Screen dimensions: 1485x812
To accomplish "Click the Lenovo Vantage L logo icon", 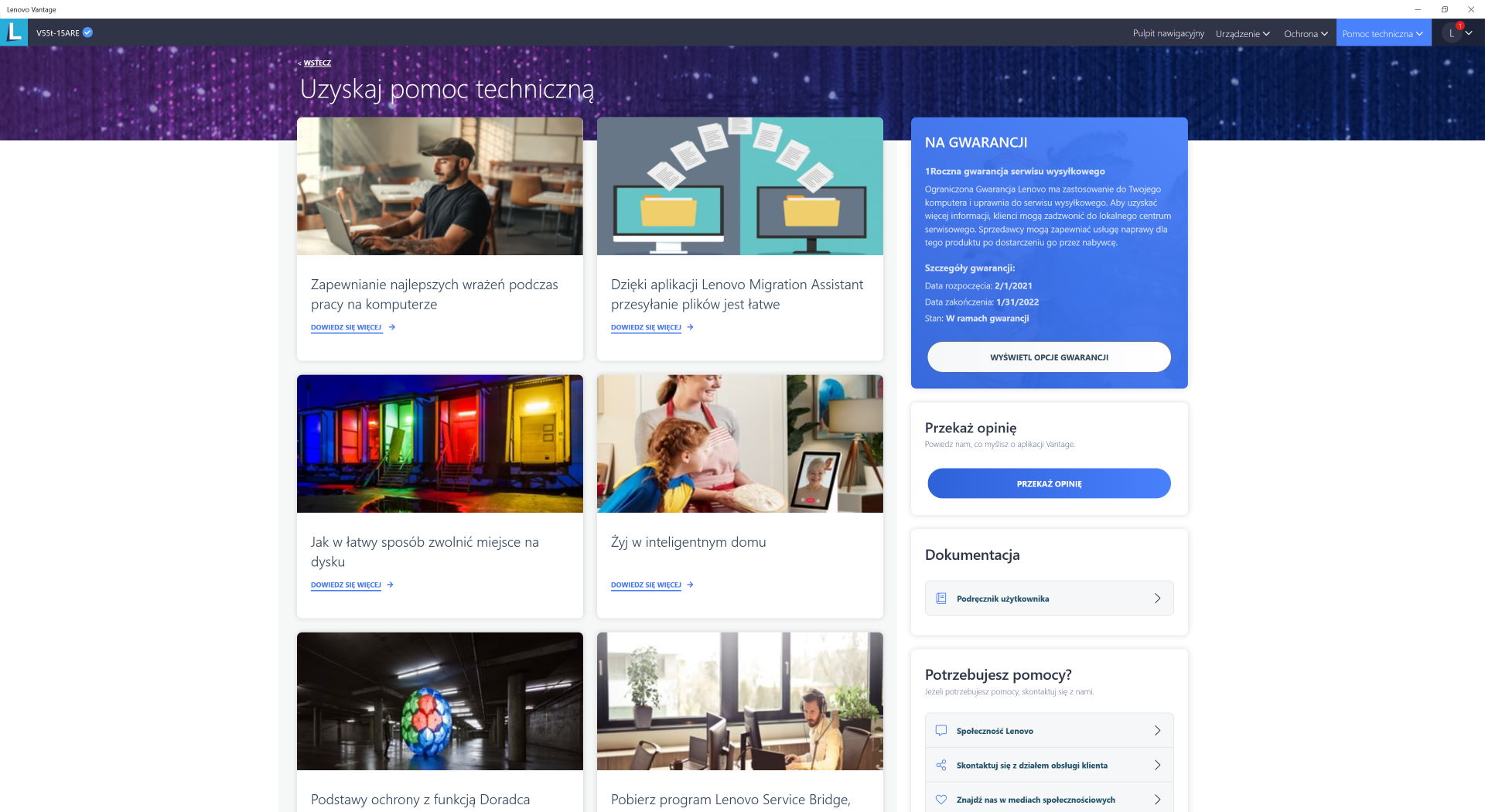I will pos(14,32).
